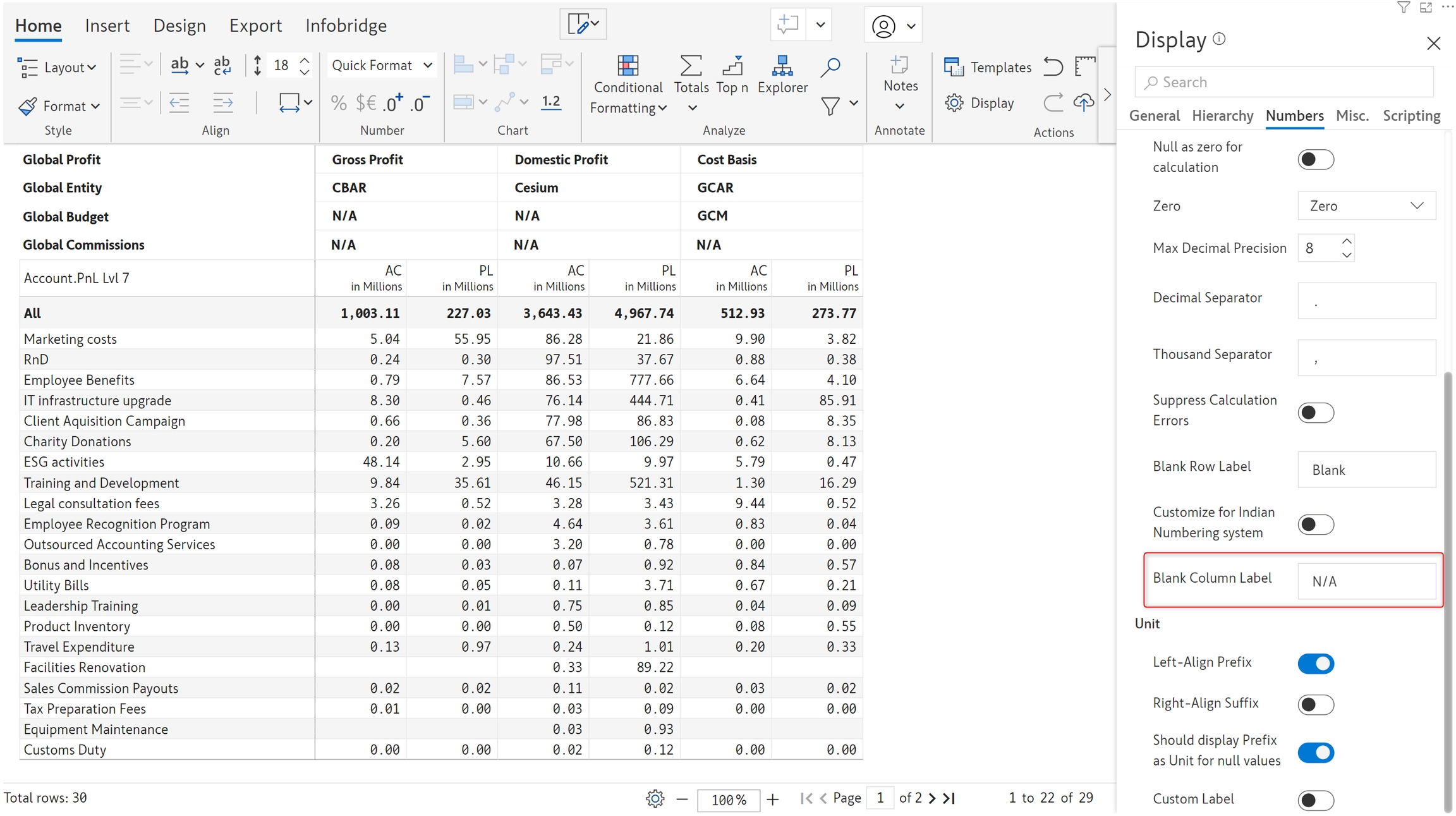Toggle Suppress Calculation Errors switch

(1316, 413)
